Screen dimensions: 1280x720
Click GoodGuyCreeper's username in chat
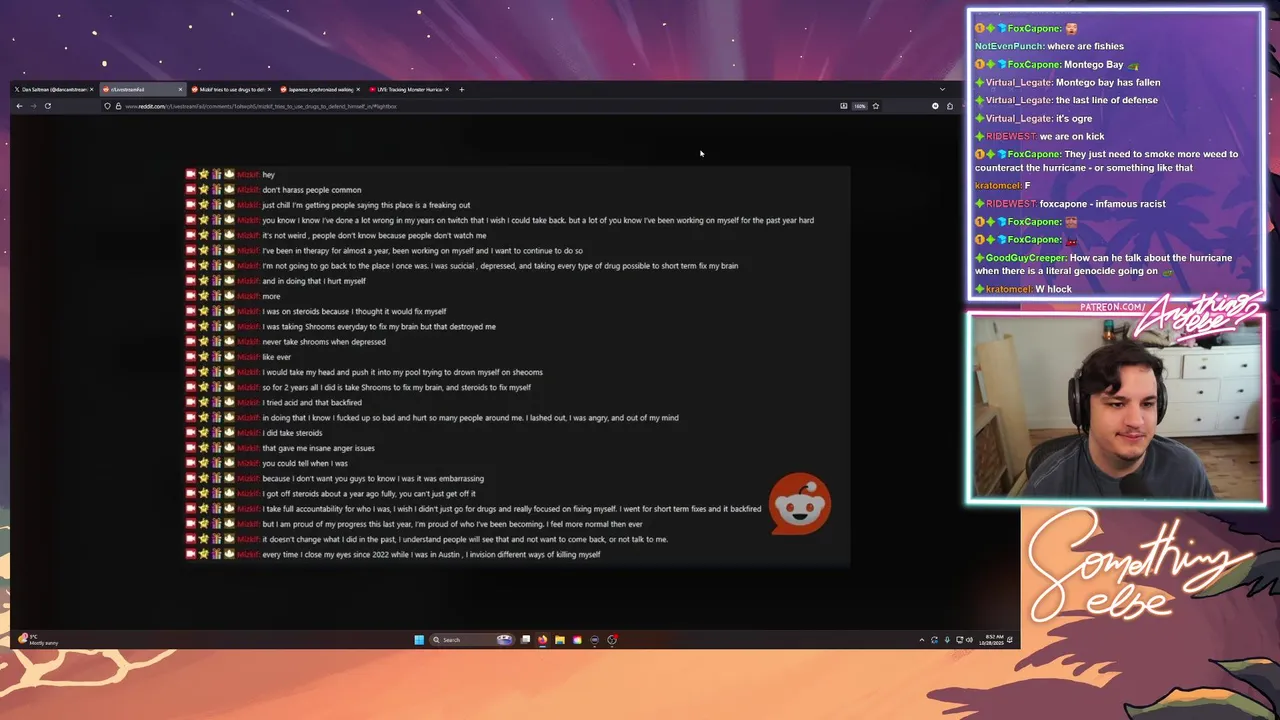point(1027,258)
